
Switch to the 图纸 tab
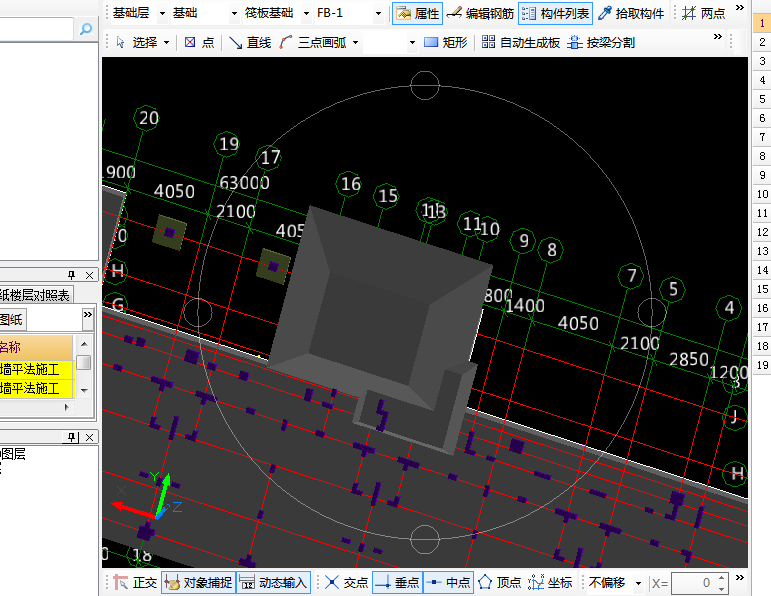pos(12,320)
